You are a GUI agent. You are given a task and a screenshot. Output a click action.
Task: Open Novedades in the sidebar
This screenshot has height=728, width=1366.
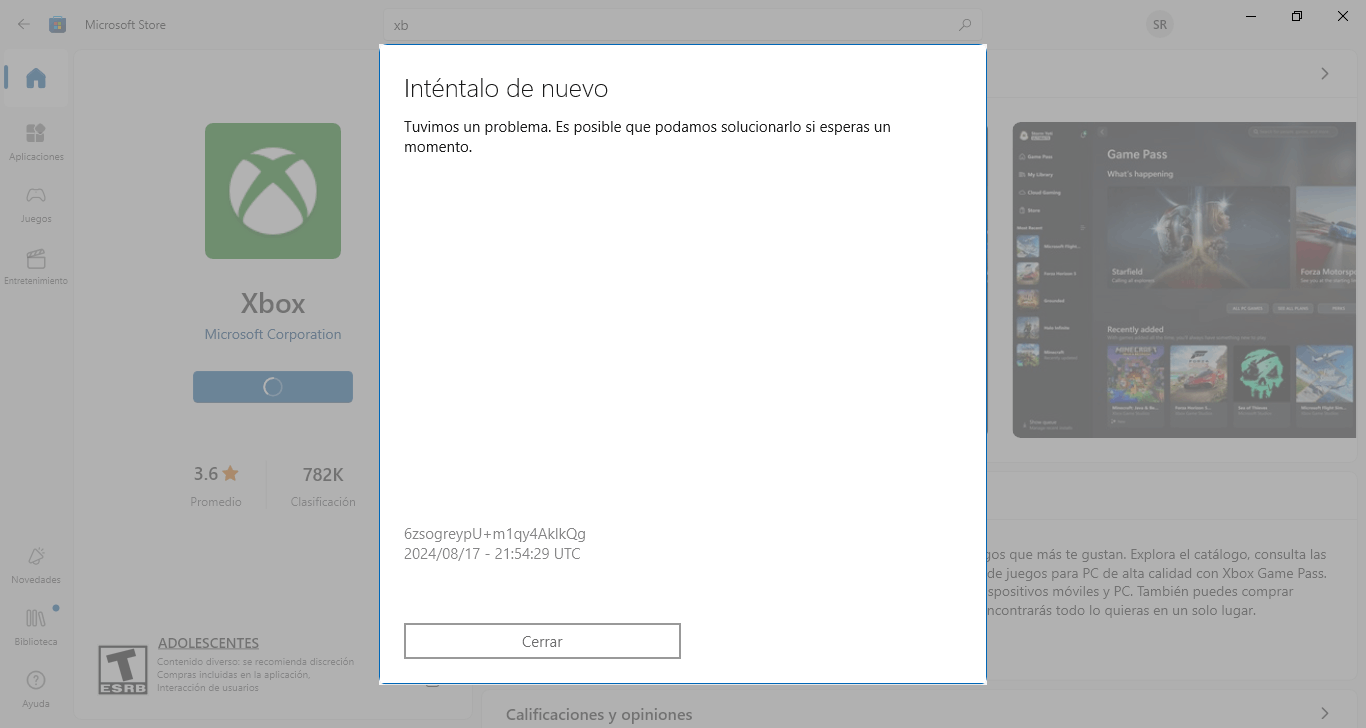(36, 565)
